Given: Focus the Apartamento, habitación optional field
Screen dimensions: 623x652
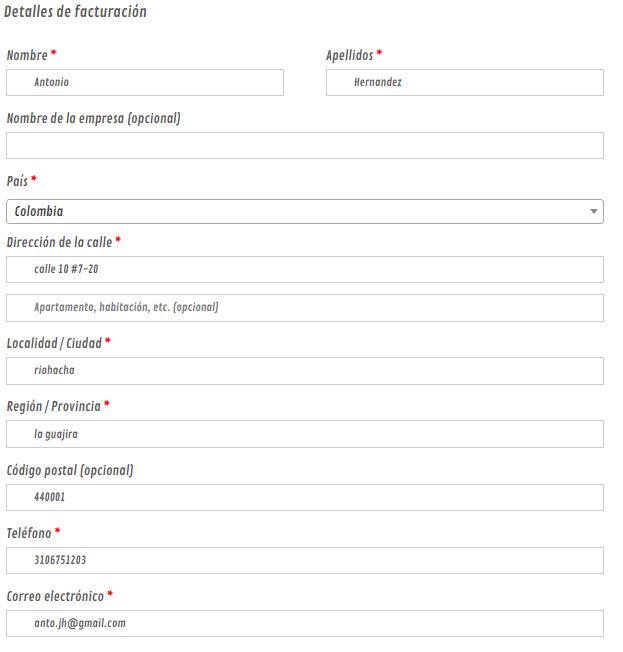Looking at the screenshot, I should [305, 308].
